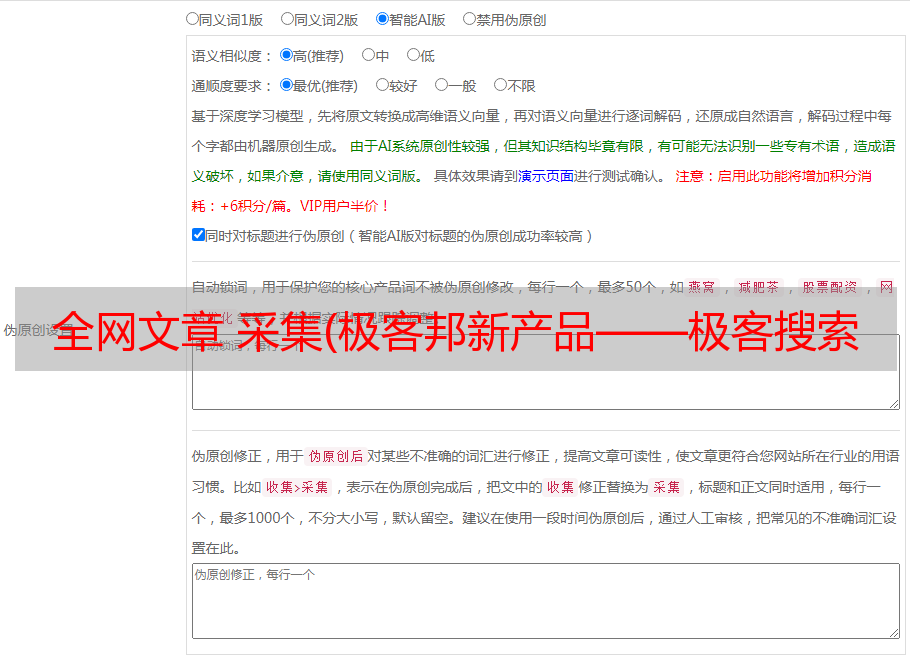This screenshot has width=911, height=658.
Task: Click the 自动锁词 textarea
Action: 546,372
